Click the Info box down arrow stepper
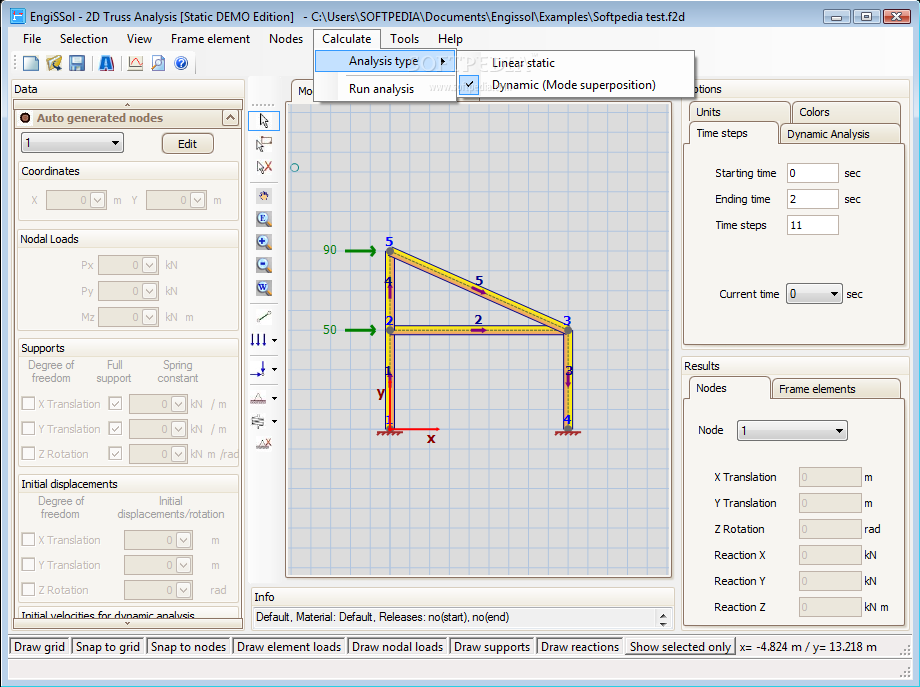This screenshot has height=687, width=920. tap(663, 624)
